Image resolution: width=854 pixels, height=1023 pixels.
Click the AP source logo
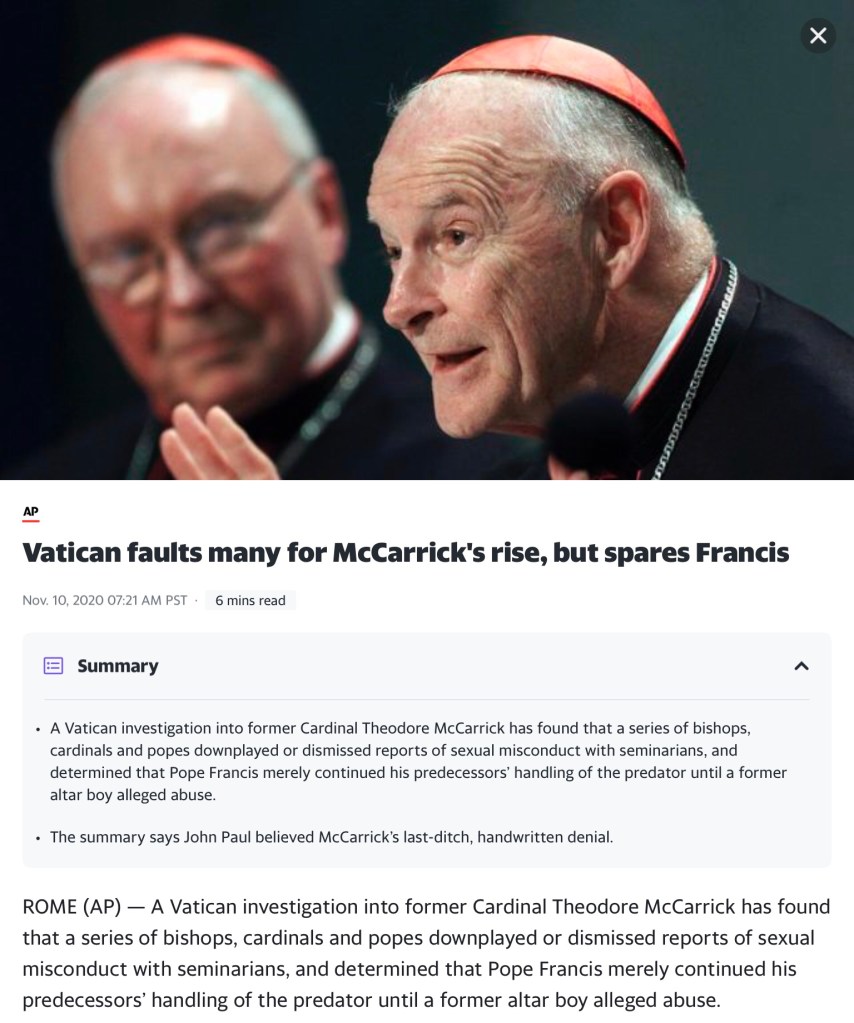[31, 512]
